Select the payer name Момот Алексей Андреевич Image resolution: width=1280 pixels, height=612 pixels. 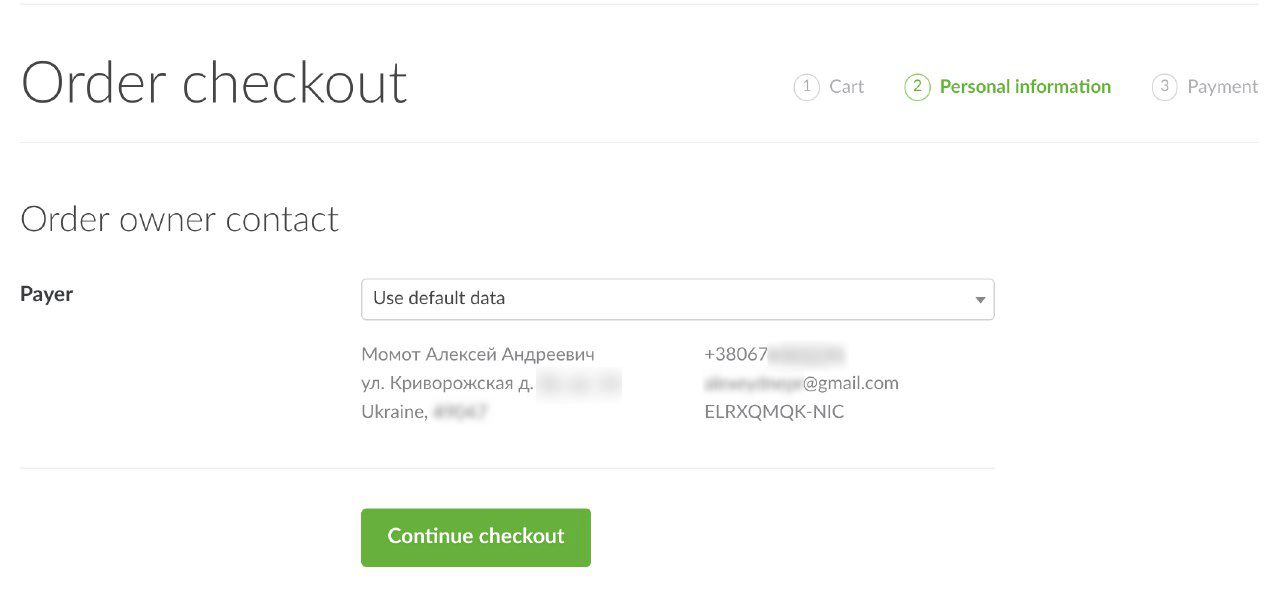(478, 354)
